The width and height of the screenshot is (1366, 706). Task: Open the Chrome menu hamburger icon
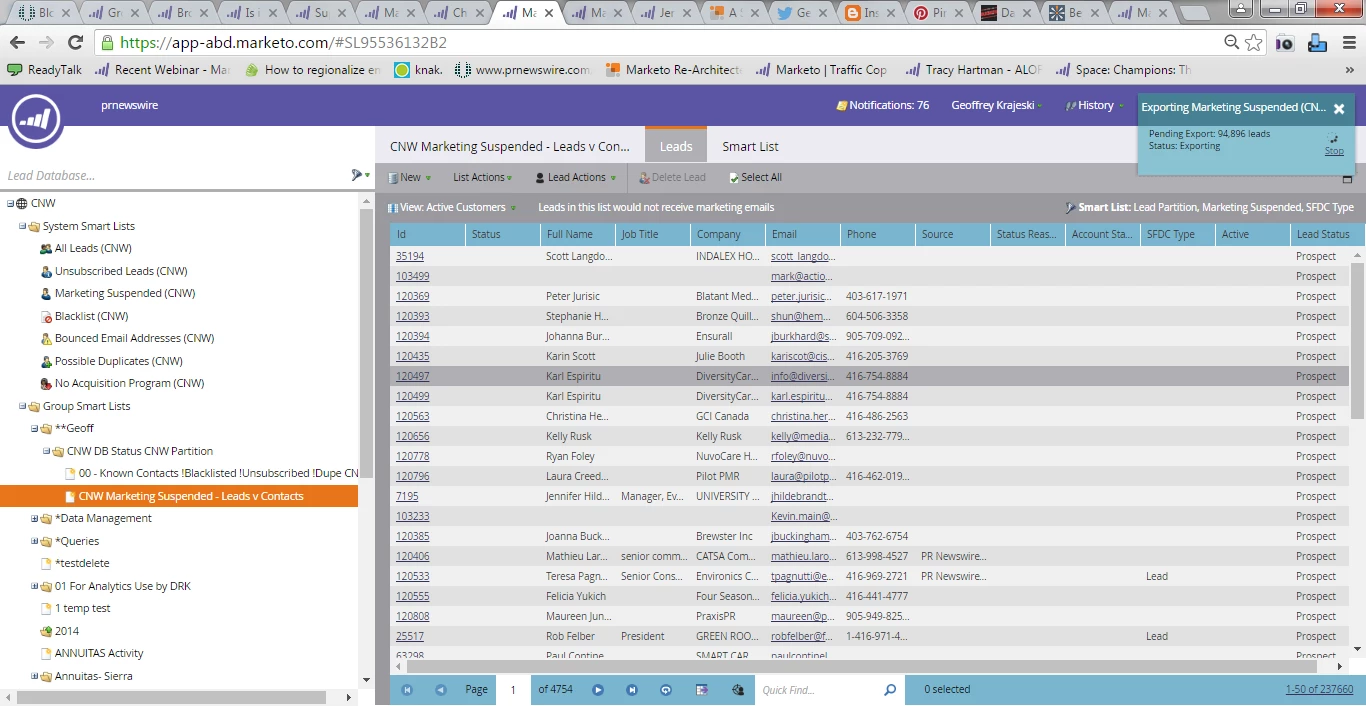[1349, 43]
